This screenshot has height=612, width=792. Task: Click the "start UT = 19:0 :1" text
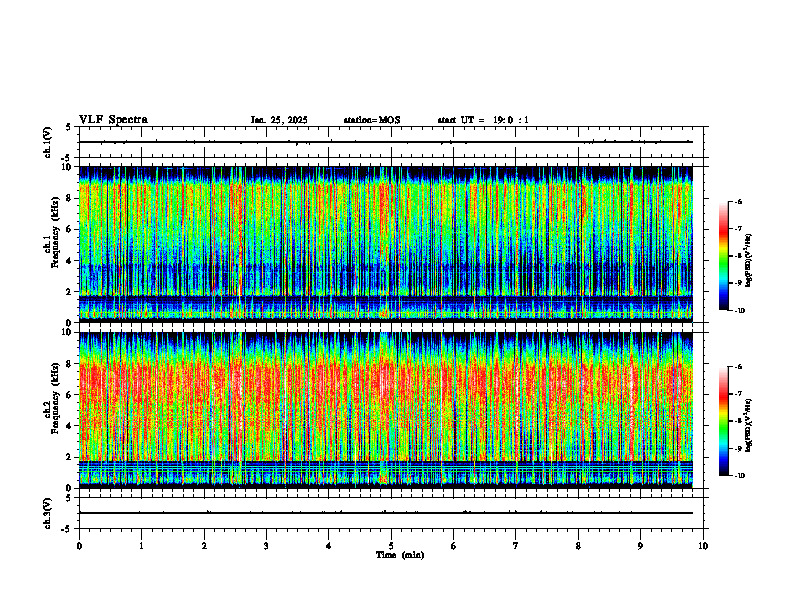[483, 120]
